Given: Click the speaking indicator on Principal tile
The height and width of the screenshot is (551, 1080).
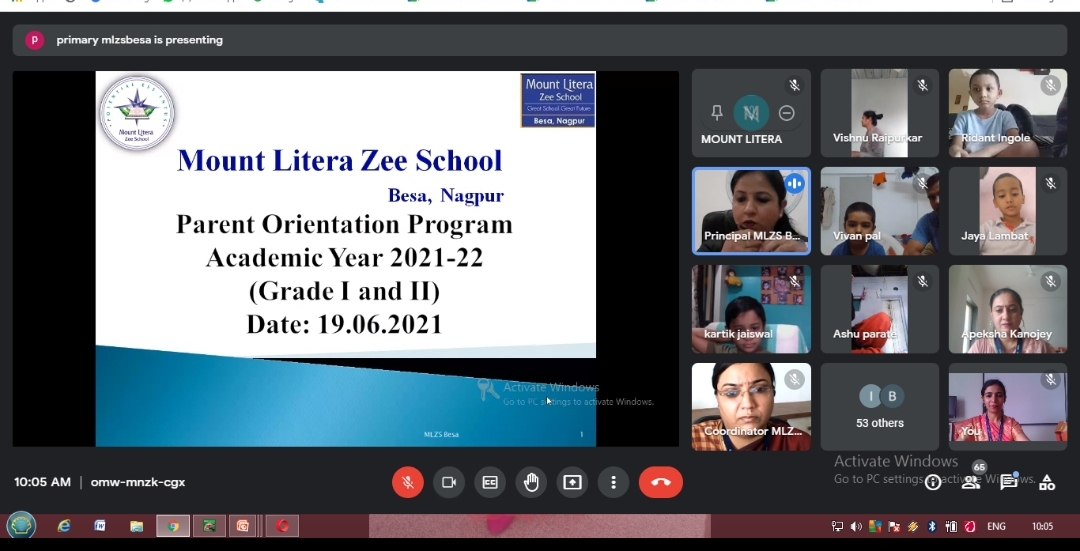Looking at the screenshot, I should pyautogui.click(x=794, y=184).
